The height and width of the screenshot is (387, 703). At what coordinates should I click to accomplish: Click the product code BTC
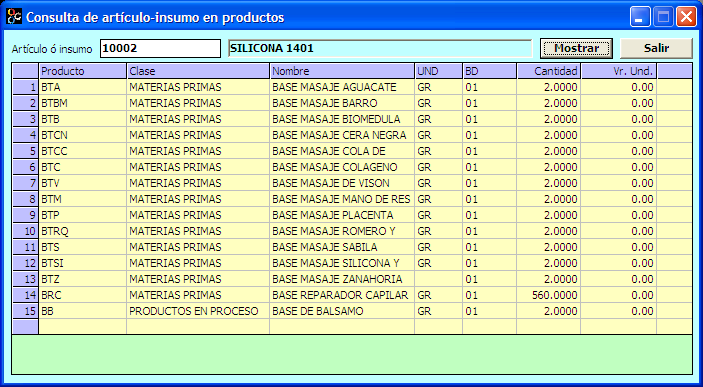tap(82, 167)
